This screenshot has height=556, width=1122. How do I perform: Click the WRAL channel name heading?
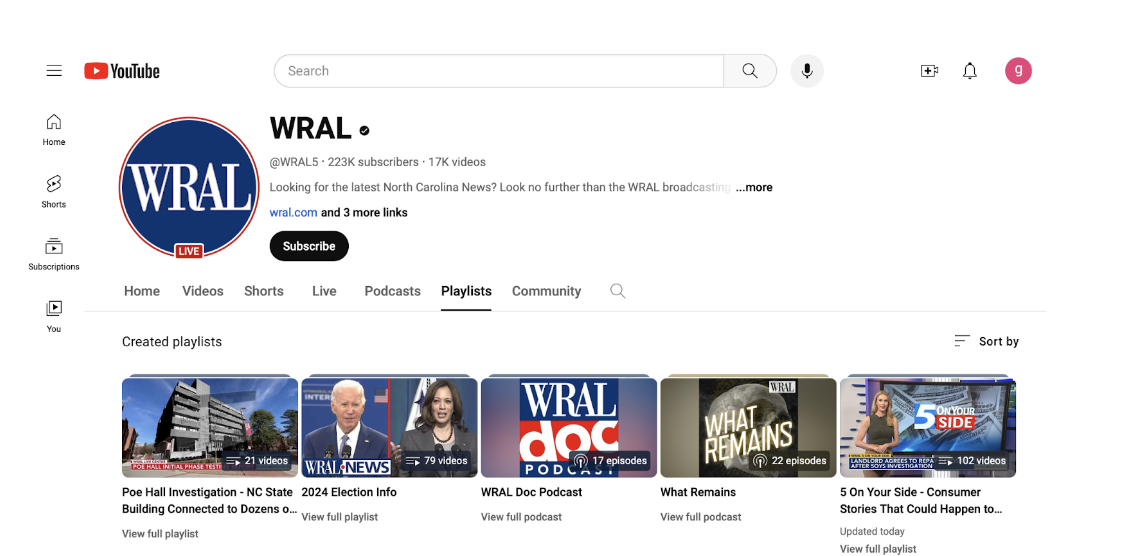pyautogui.click(x=311, y=129)
